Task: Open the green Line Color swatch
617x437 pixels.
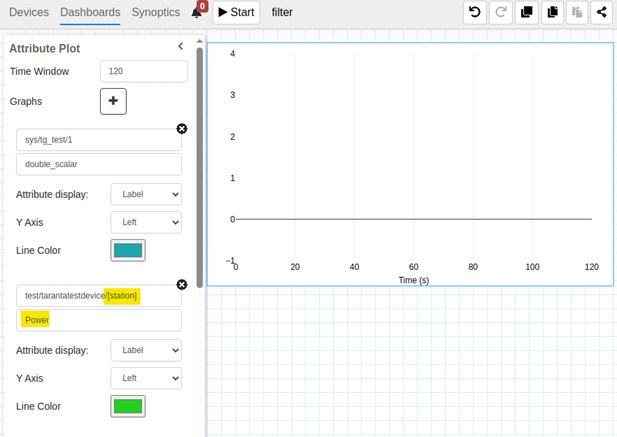Action: 128,406
